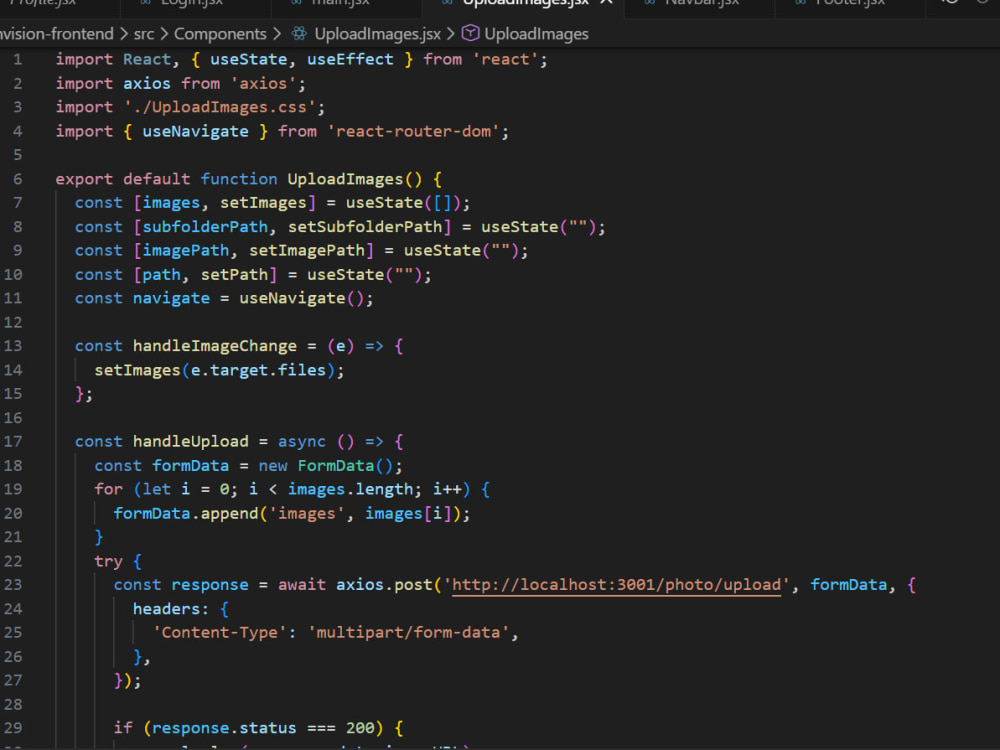Click 'FormData' constructor on line 18
1000x750 pixels.
pos(335,466)
